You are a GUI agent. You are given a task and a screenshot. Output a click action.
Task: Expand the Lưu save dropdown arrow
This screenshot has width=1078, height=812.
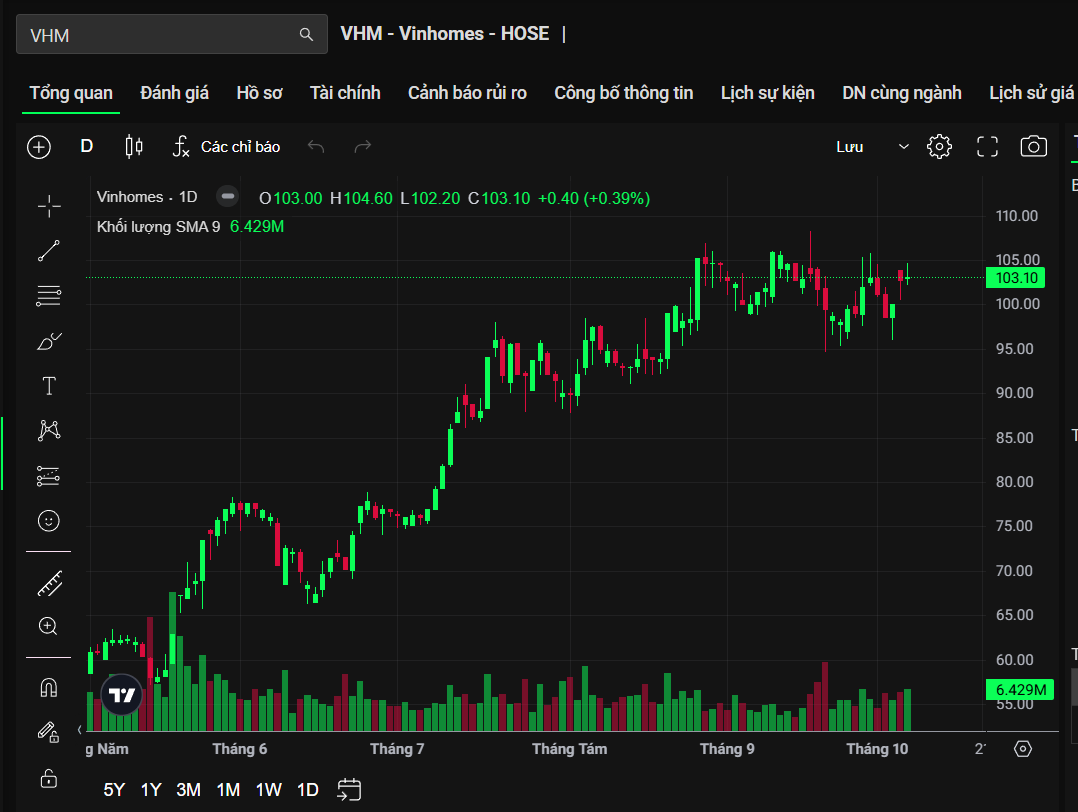[904, 147]
